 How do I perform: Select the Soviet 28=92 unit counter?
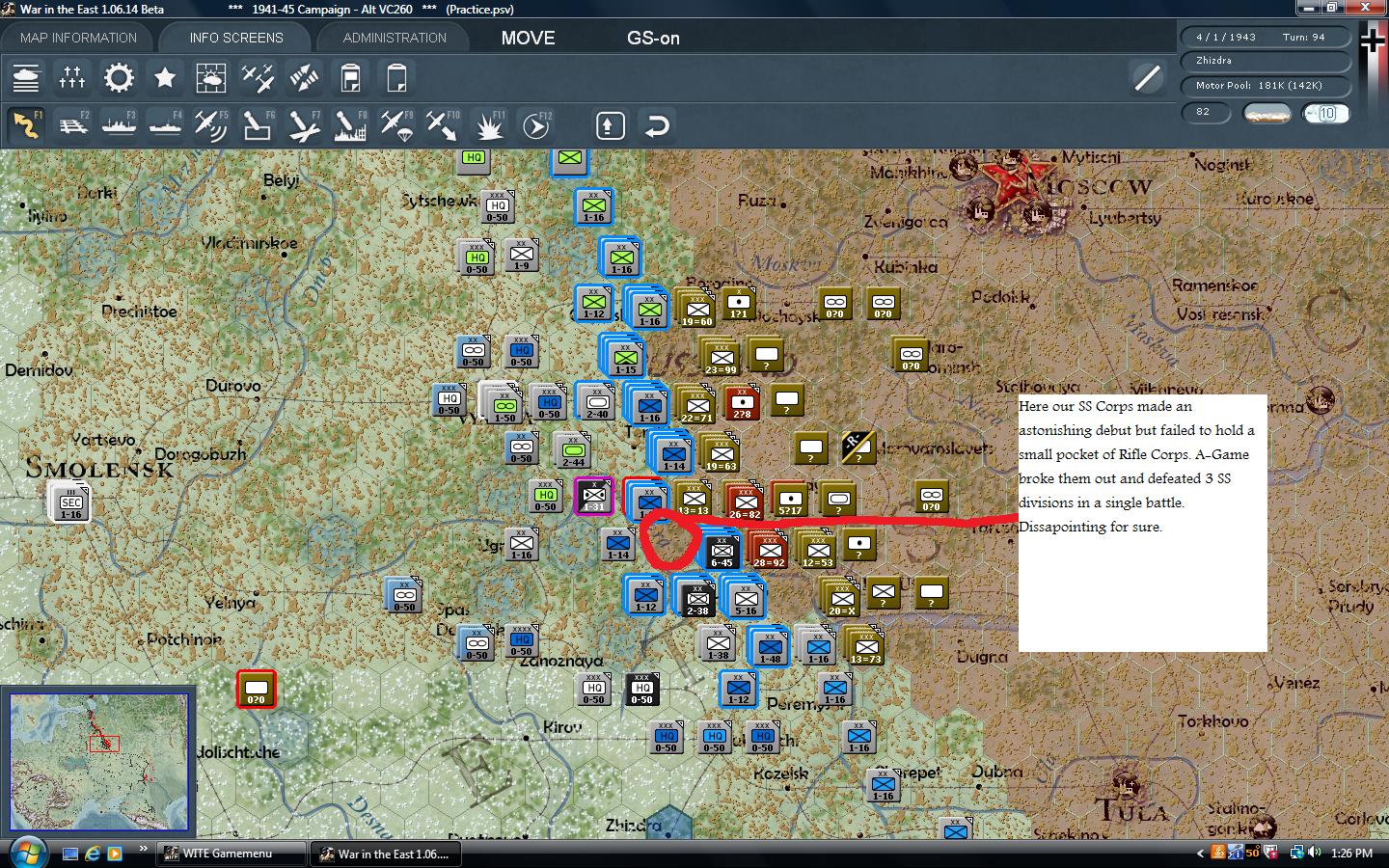tap(769, 550)
